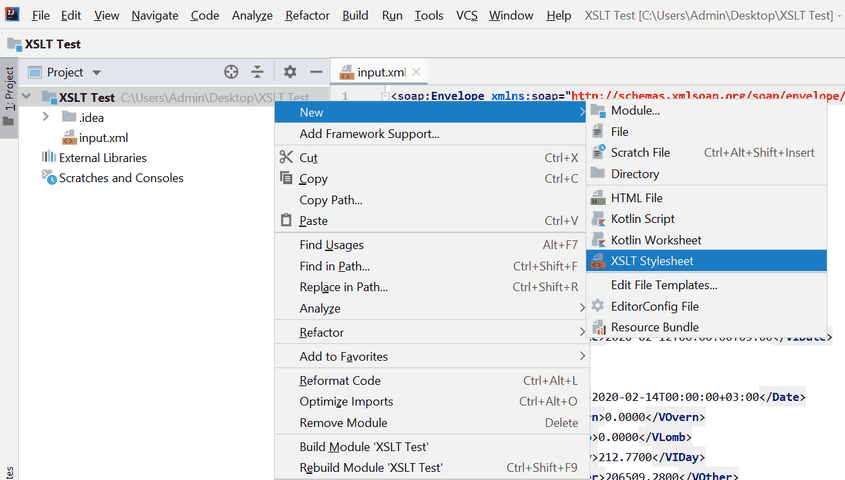
Task: Switch to the input.xml editor tab
Action: tap(380, 72)
